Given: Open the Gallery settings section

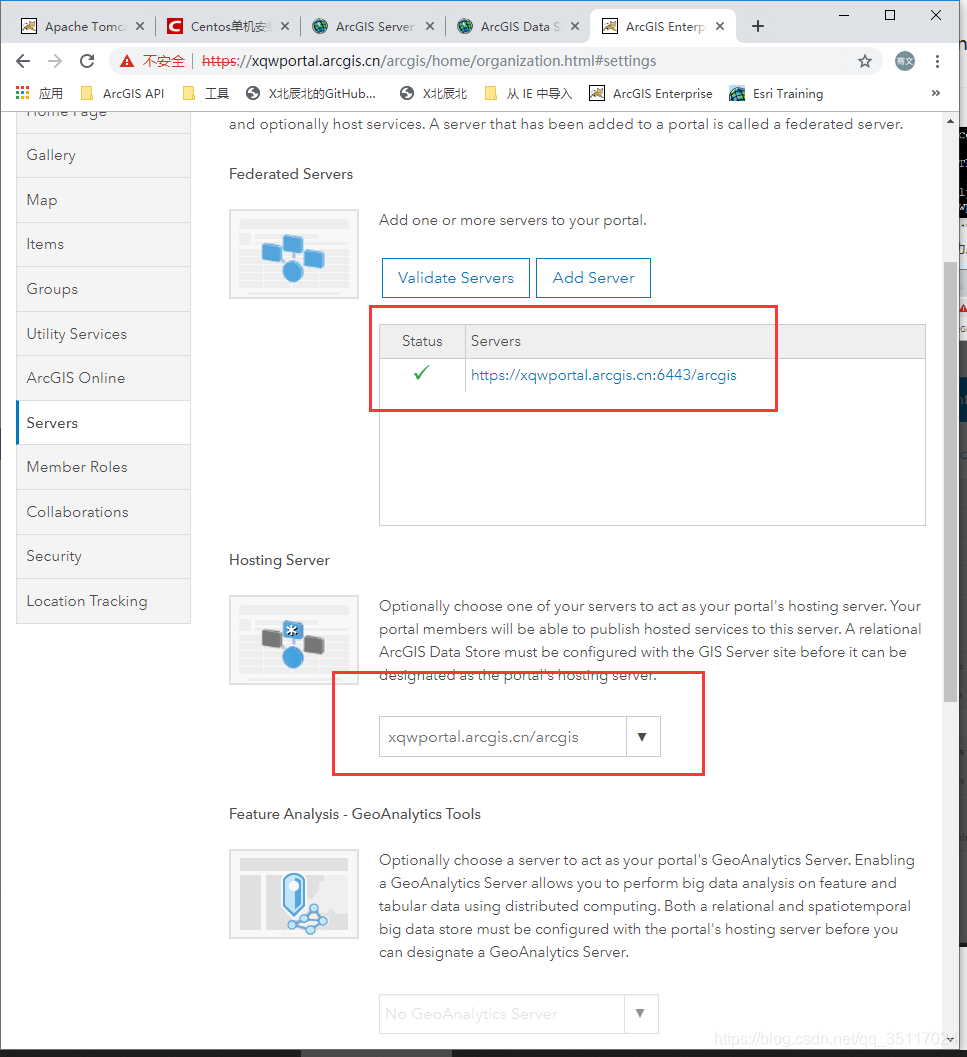Looking at the screenshot, I should click(x=103, y=156).
